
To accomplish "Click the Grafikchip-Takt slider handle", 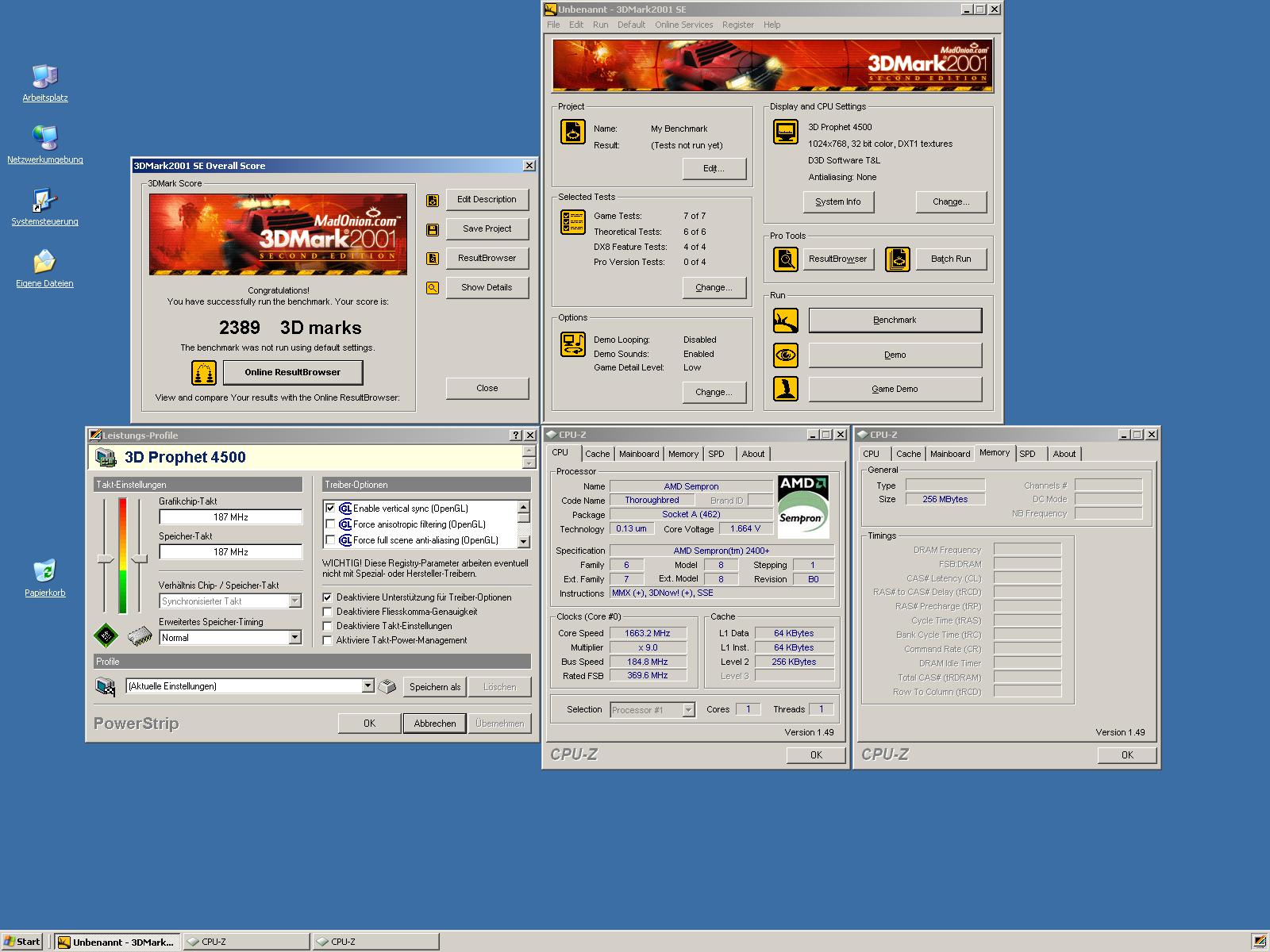I will tap(105, 559).
